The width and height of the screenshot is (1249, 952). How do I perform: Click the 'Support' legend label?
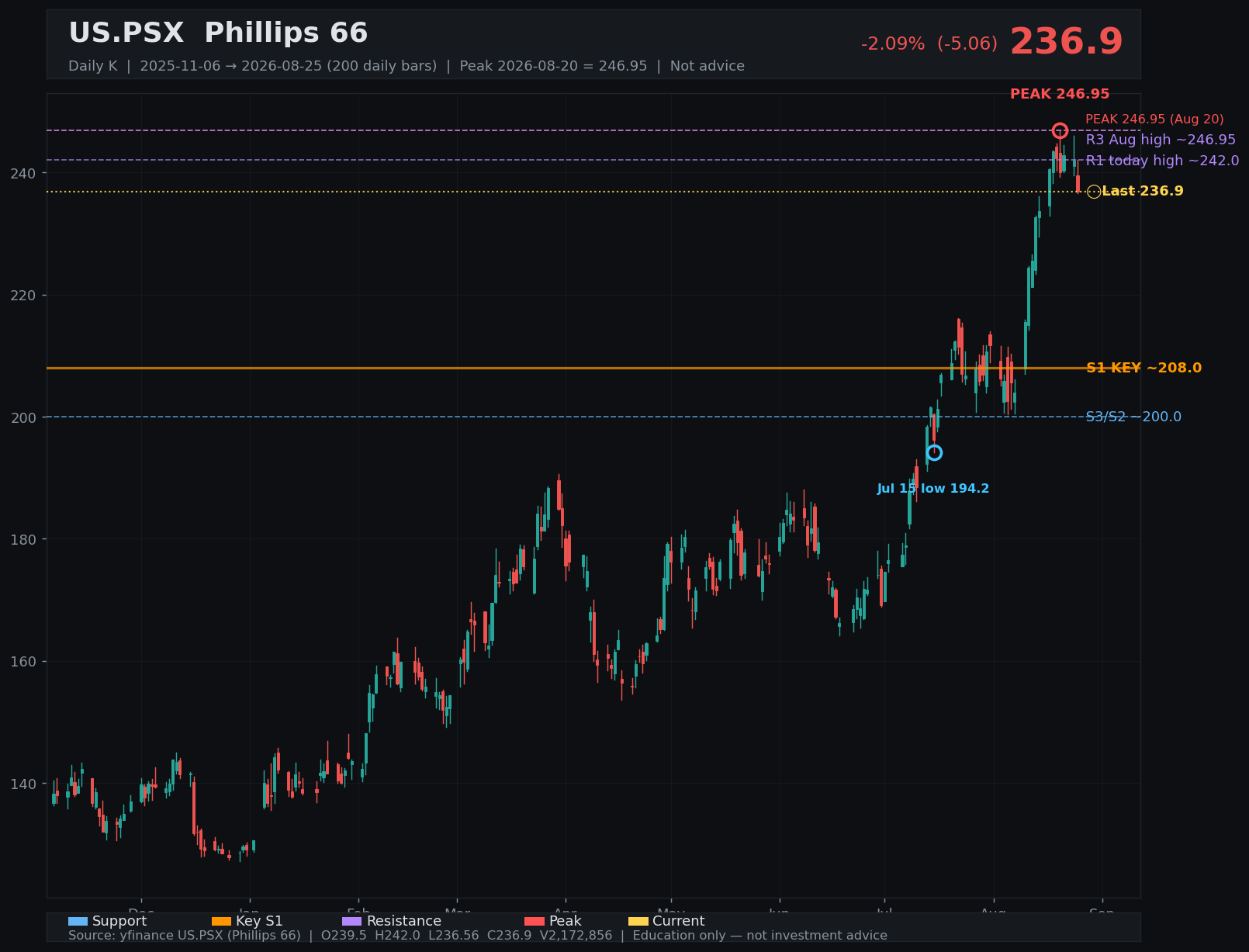coord(119,921)
